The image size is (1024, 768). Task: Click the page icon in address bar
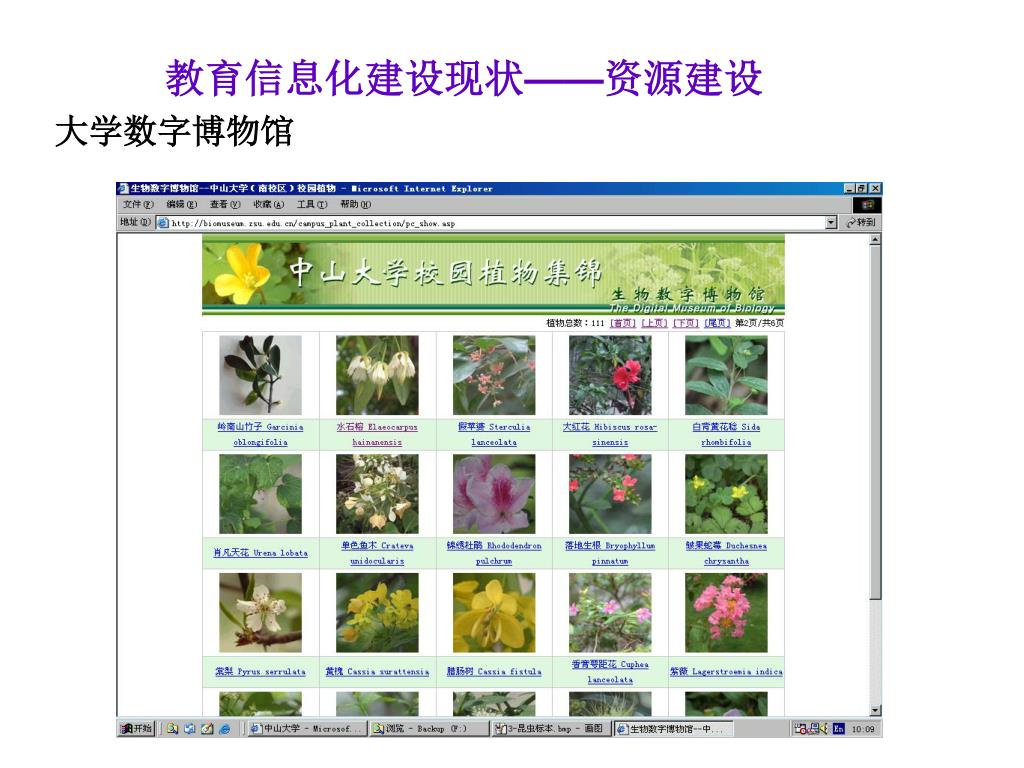(x=164, y=223)
